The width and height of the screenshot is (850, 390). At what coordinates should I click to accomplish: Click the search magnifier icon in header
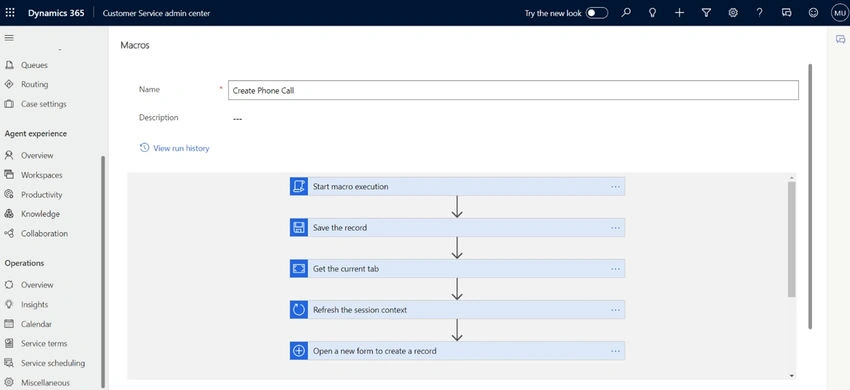(x=626, y=12)
